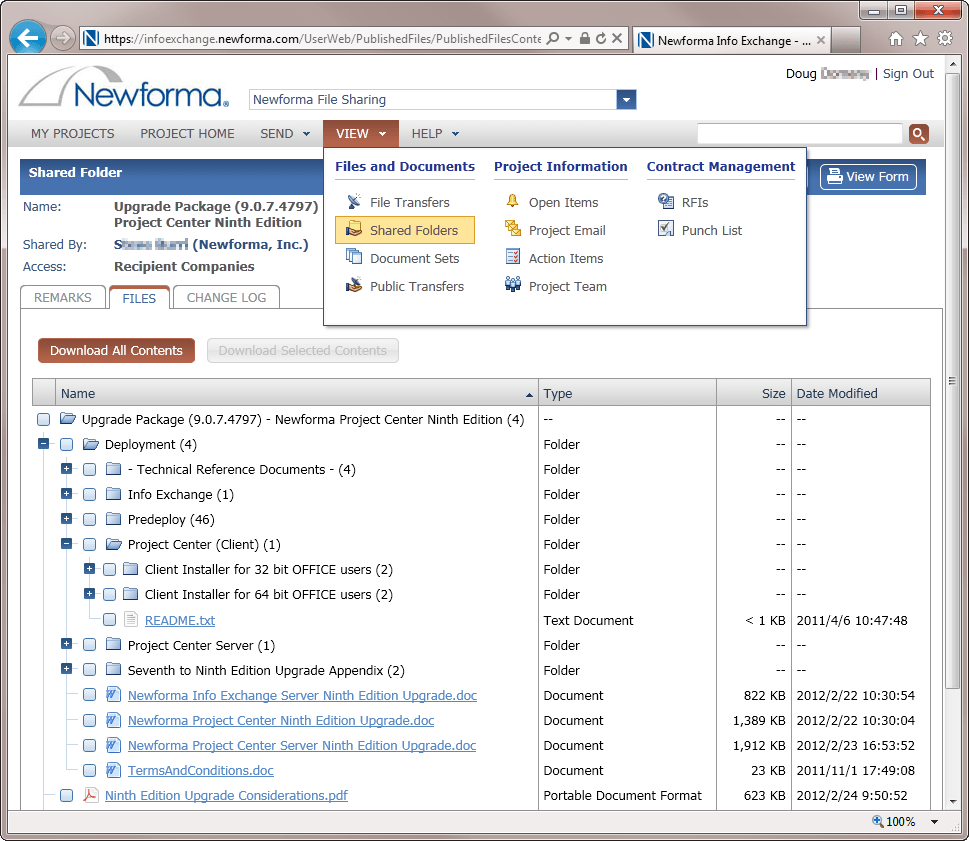Click the Project Email icon
The width and height of the screenshot is (969, 841).
click(512, 230)
